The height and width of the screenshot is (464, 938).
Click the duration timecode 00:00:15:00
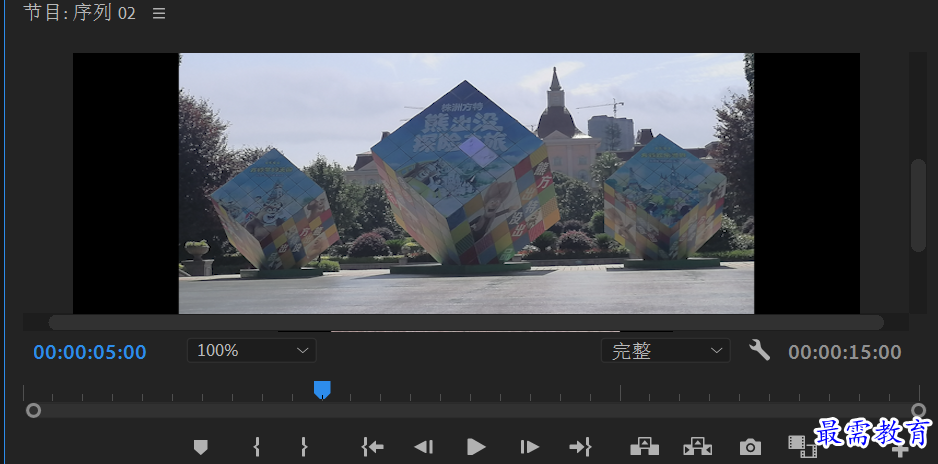845,352
